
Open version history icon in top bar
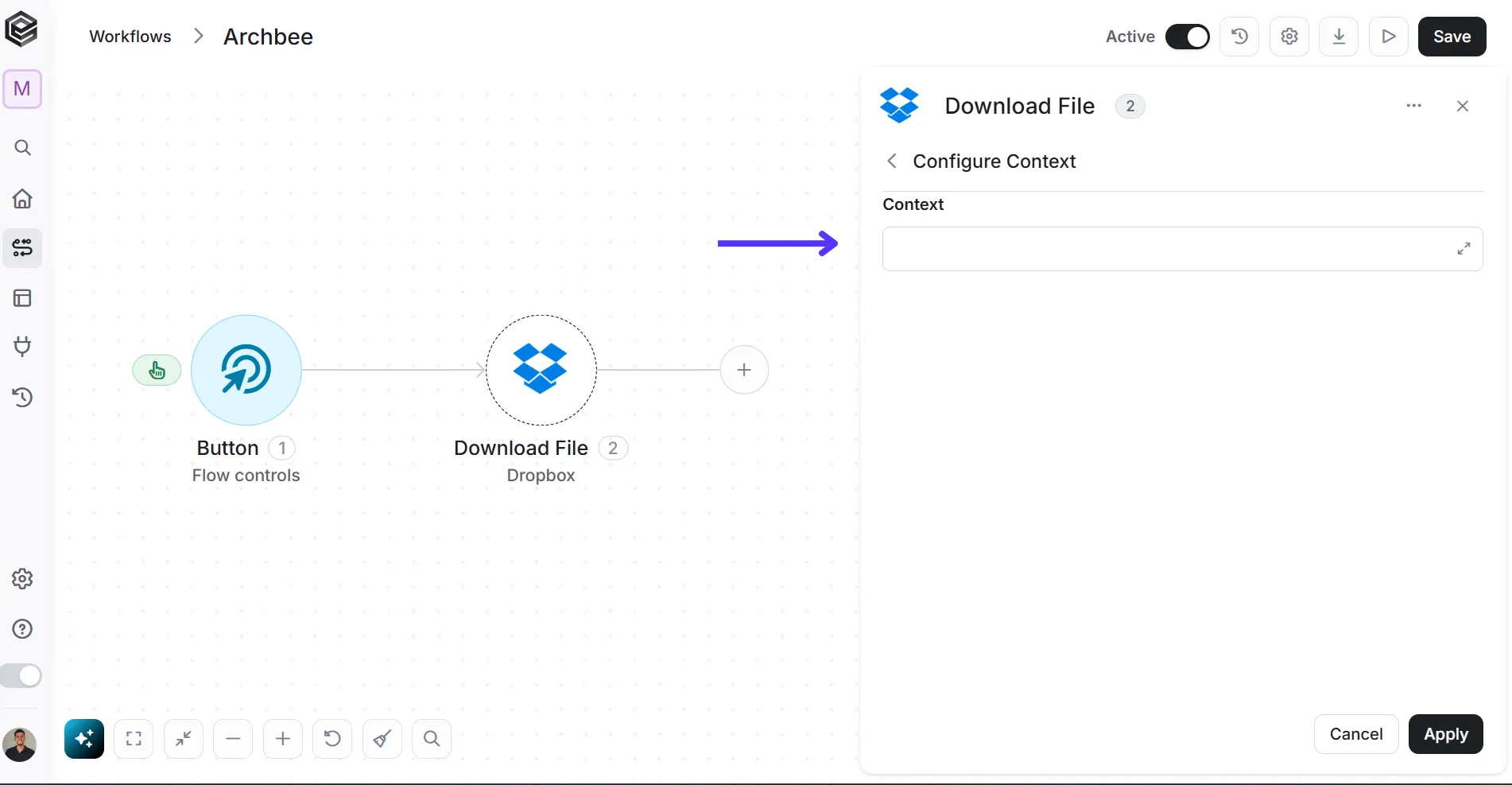[1239, 37]
